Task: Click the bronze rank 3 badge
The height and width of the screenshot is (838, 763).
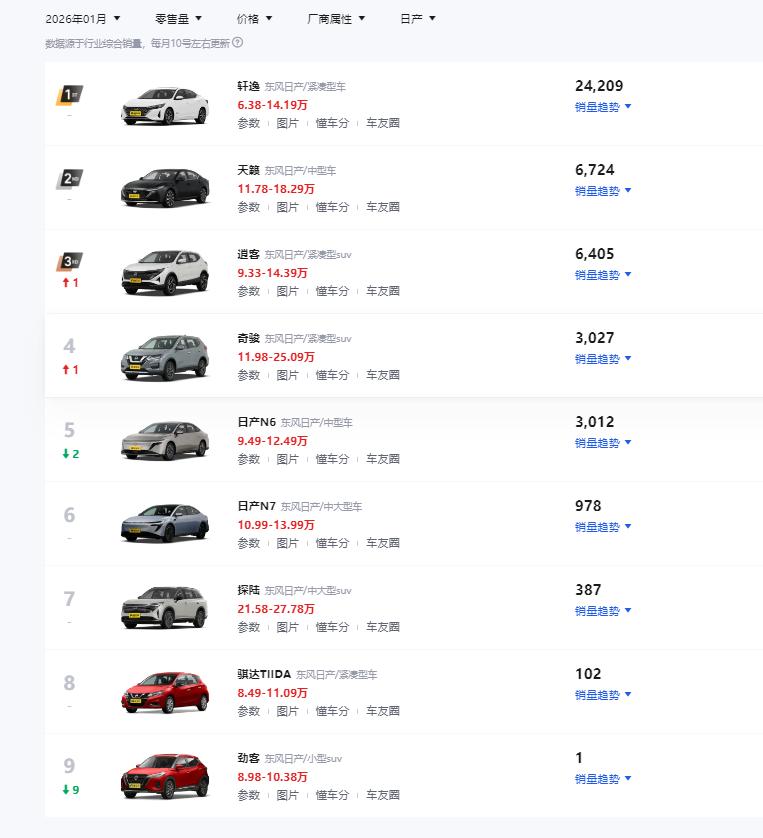Action: [x=68, y=263]
